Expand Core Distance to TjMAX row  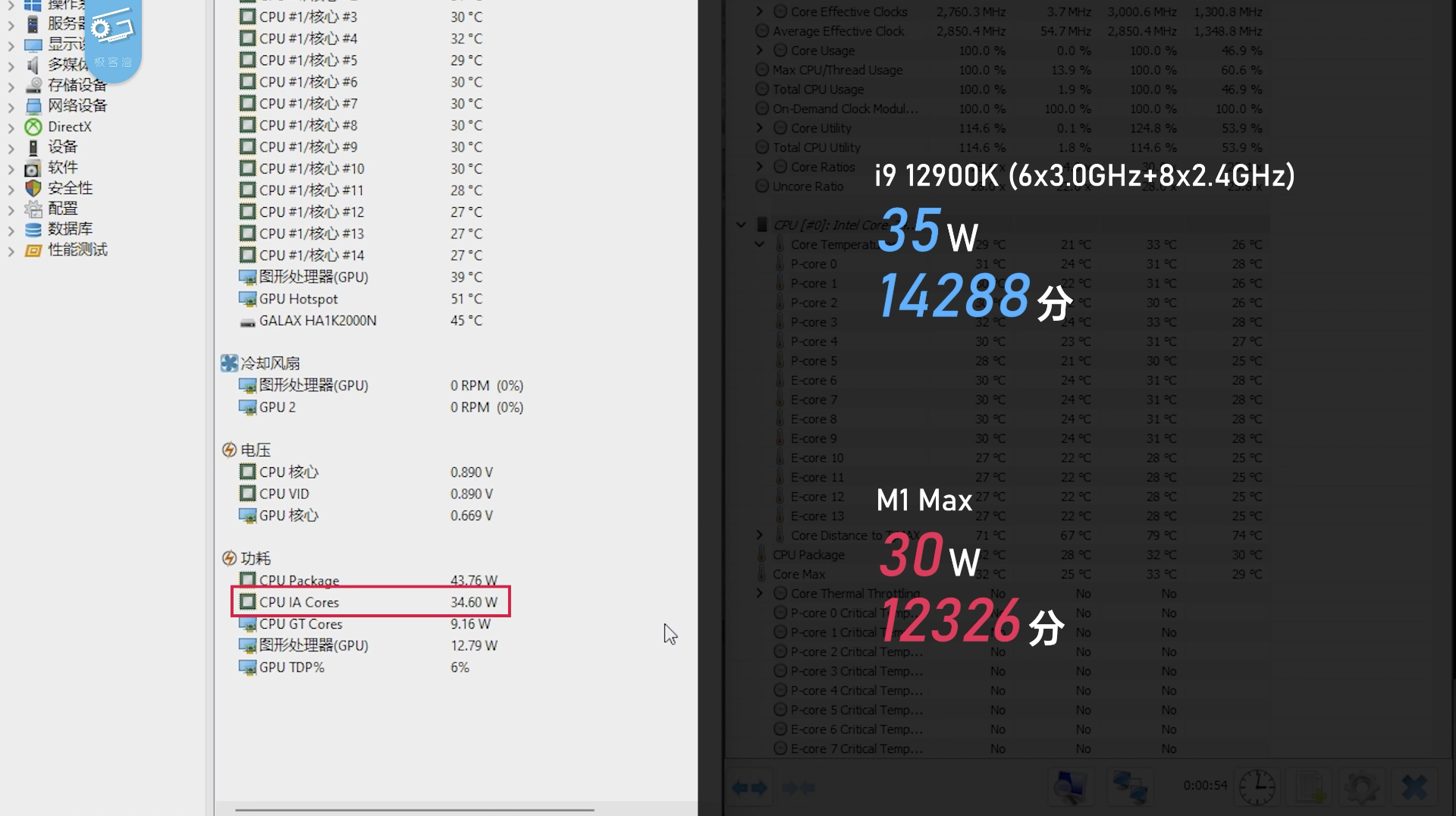point(760,535)
